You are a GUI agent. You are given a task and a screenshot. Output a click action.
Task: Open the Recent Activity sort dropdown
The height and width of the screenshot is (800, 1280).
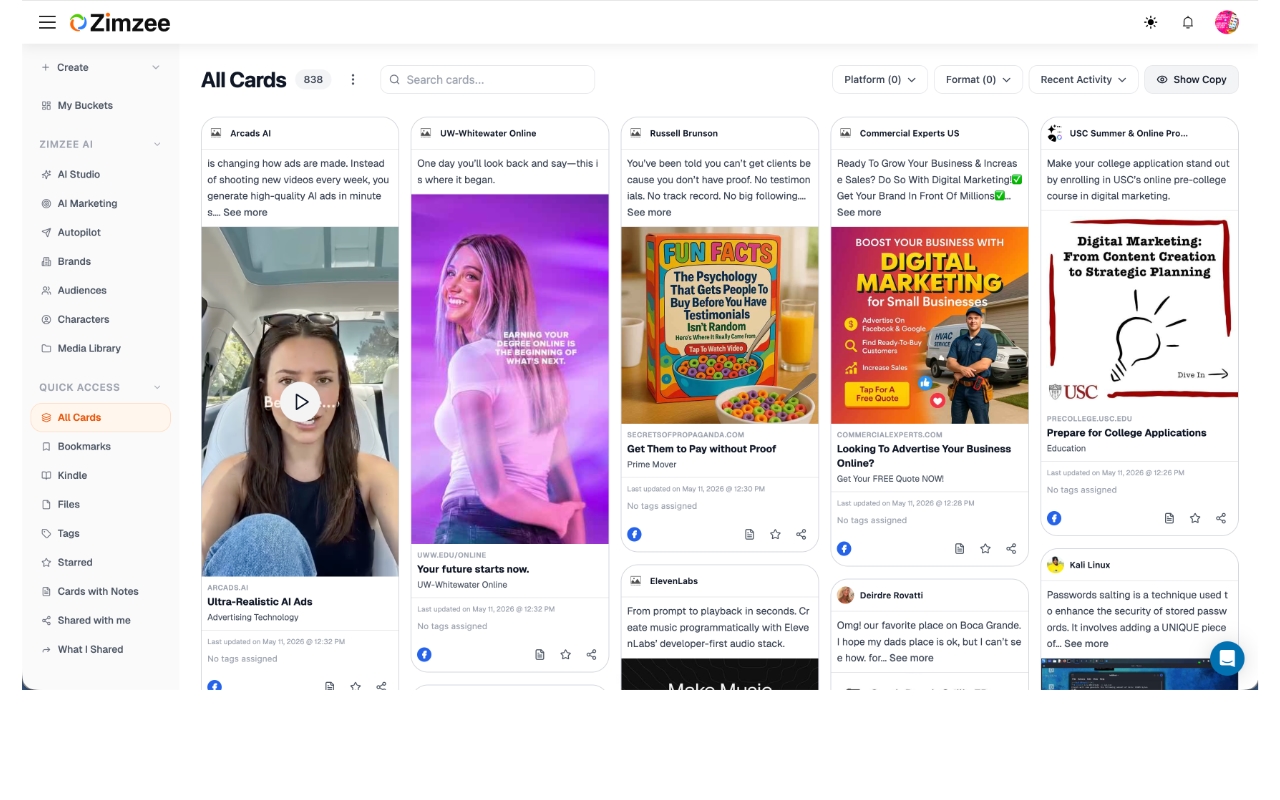pyautogui.click(x=1083, y=79)
